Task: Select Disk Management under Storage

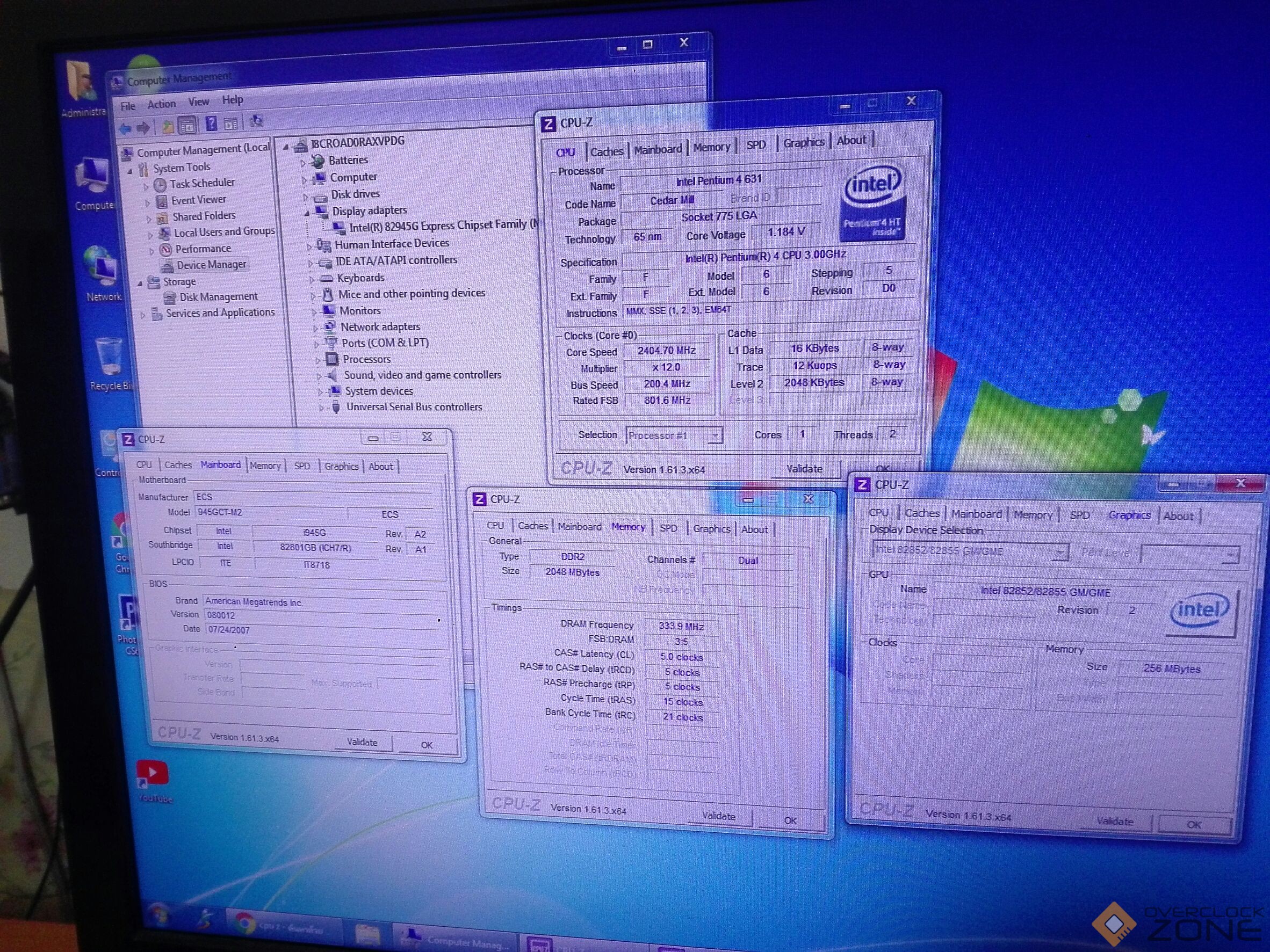Action: (218, 297)
